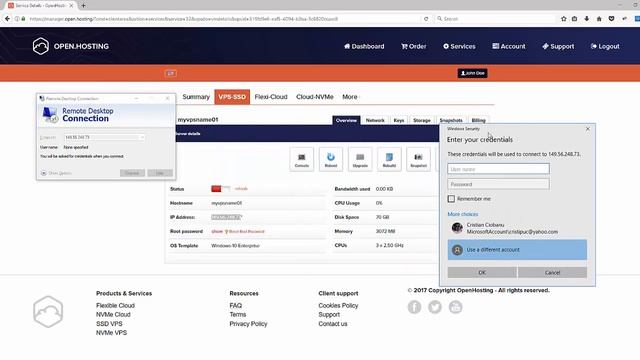Choose the Cristian Ciobanu account
Viewport: 640px width, 360px height.
point(517,228)
